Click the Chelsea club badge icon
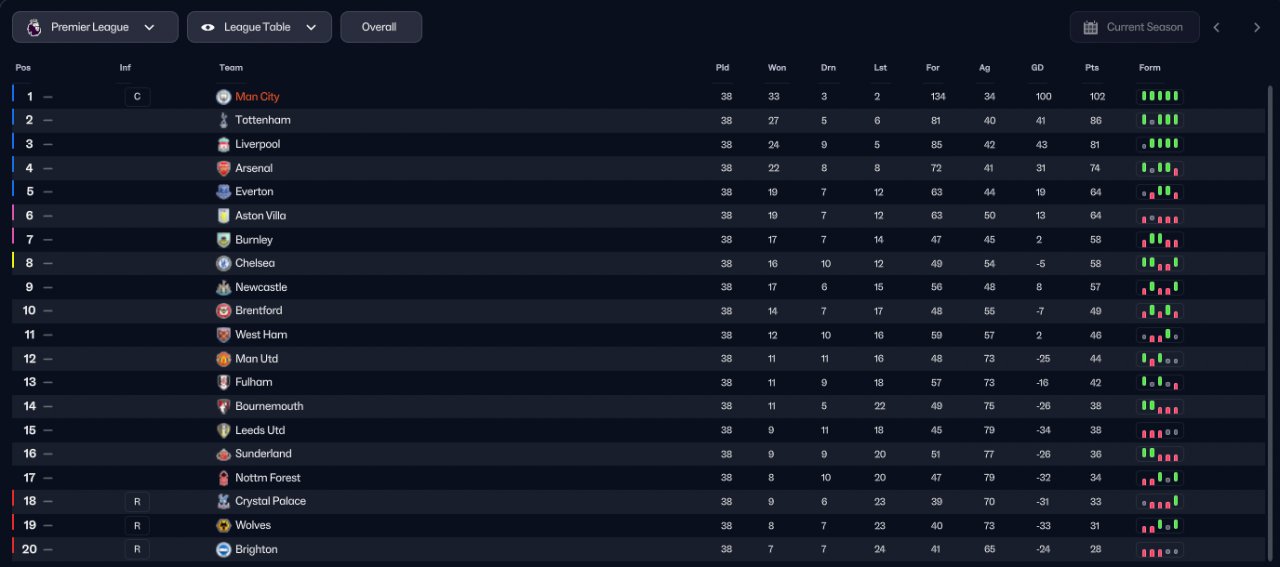Image resolution: width=1280 pixels, height=567 pixels. click(x=223, y=263)
